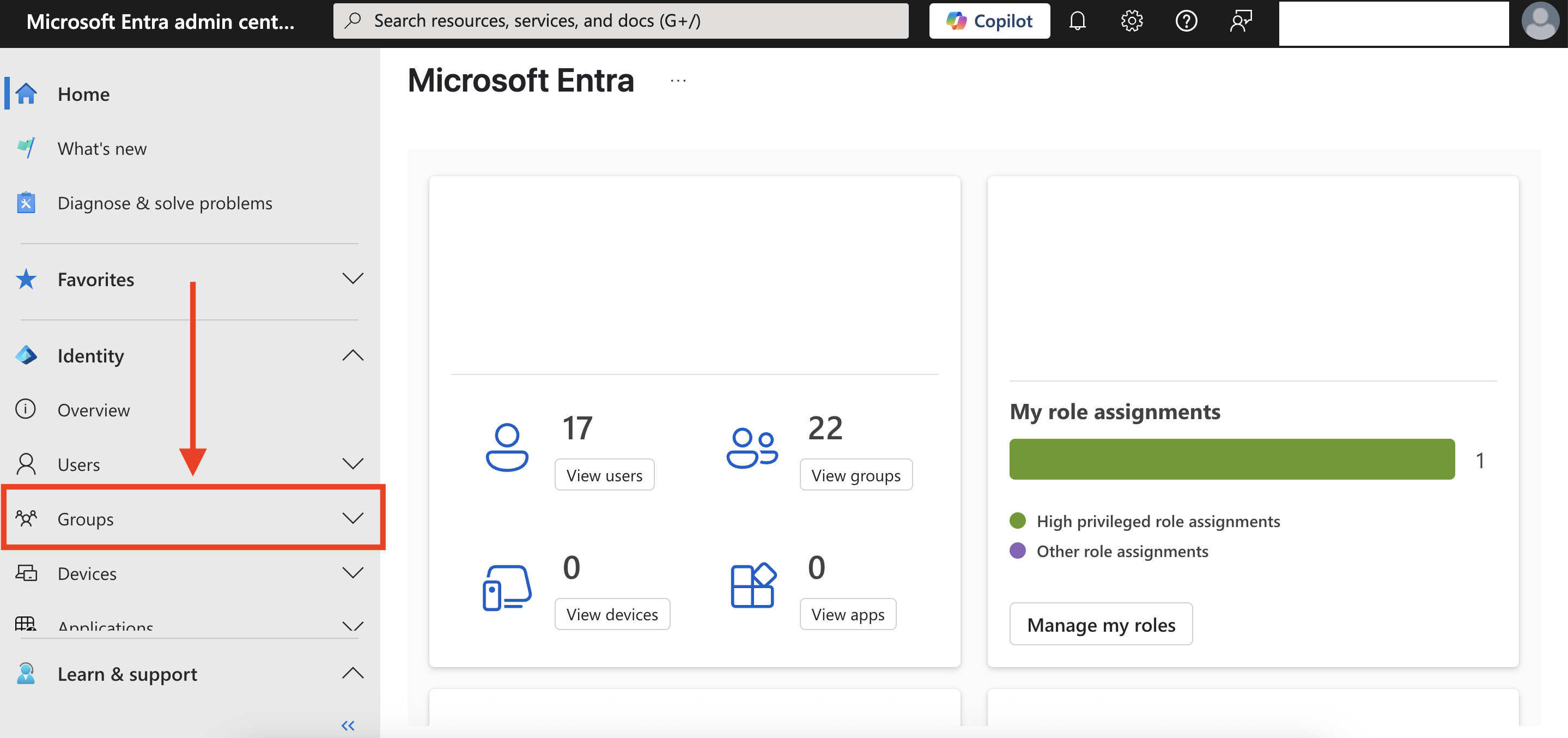Expand the Users submenu chevron

(353, 464)
